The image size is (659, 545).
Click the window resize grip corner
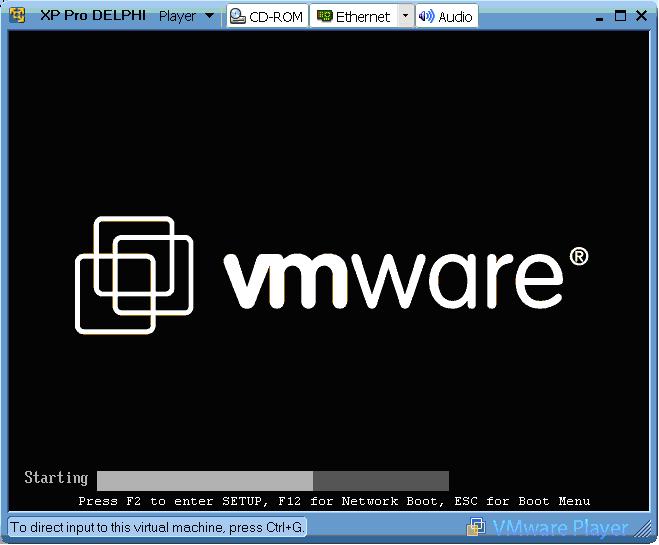point(642,529)
